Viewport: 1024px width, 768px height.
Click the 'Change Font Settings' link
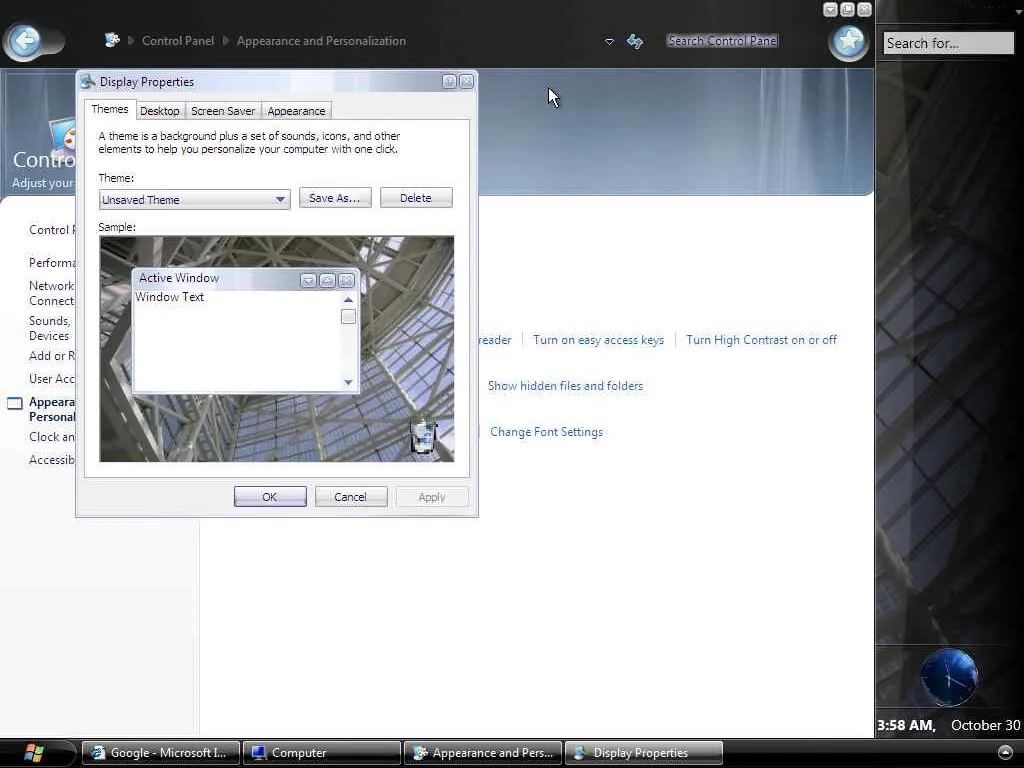click(x=547, y=432)
